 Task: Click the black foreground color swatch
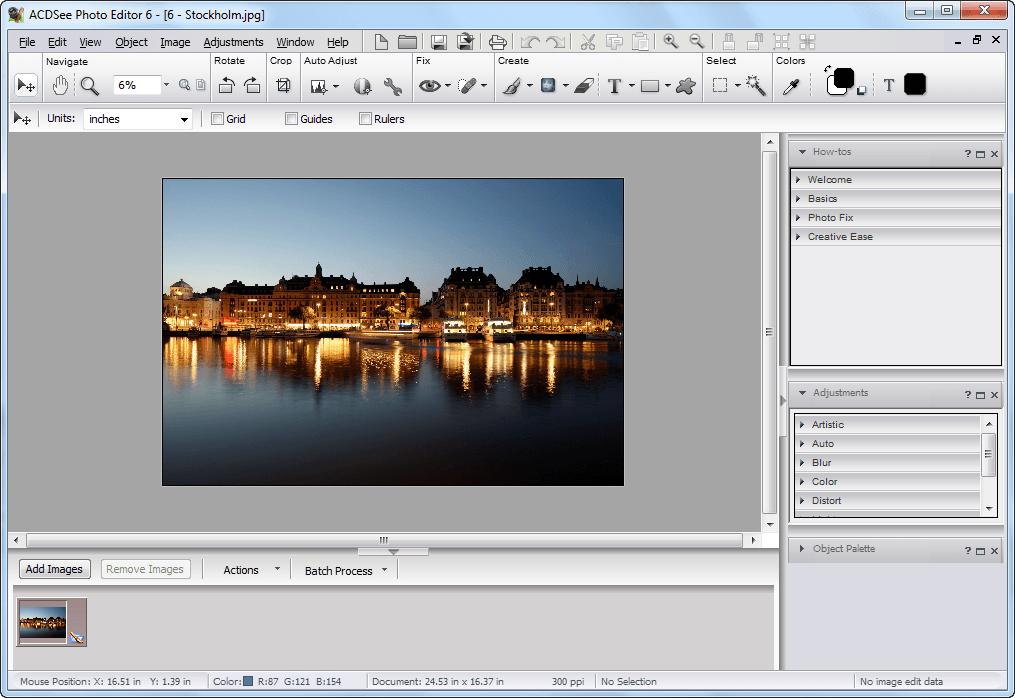point(843,79)
